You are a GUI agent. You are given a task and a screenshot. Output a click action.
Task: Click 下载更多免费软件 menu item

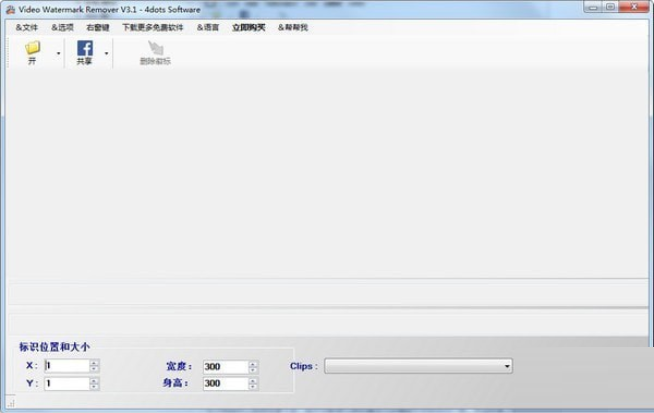tap(153, 27)
